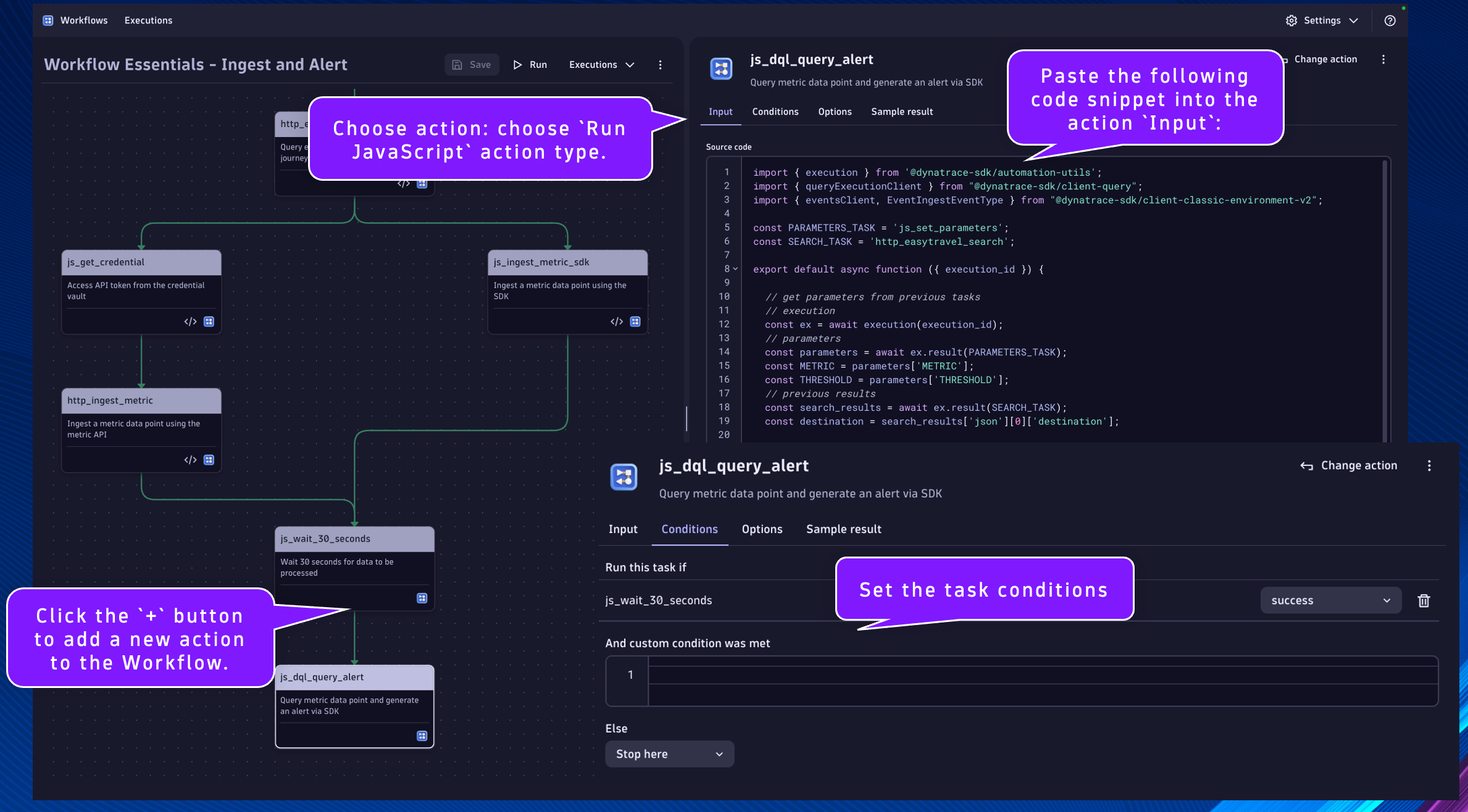Viewport: 1468px width, 812px height.
Task: Expand the Executions dropdown in workflow header
Action: [602, 65]
